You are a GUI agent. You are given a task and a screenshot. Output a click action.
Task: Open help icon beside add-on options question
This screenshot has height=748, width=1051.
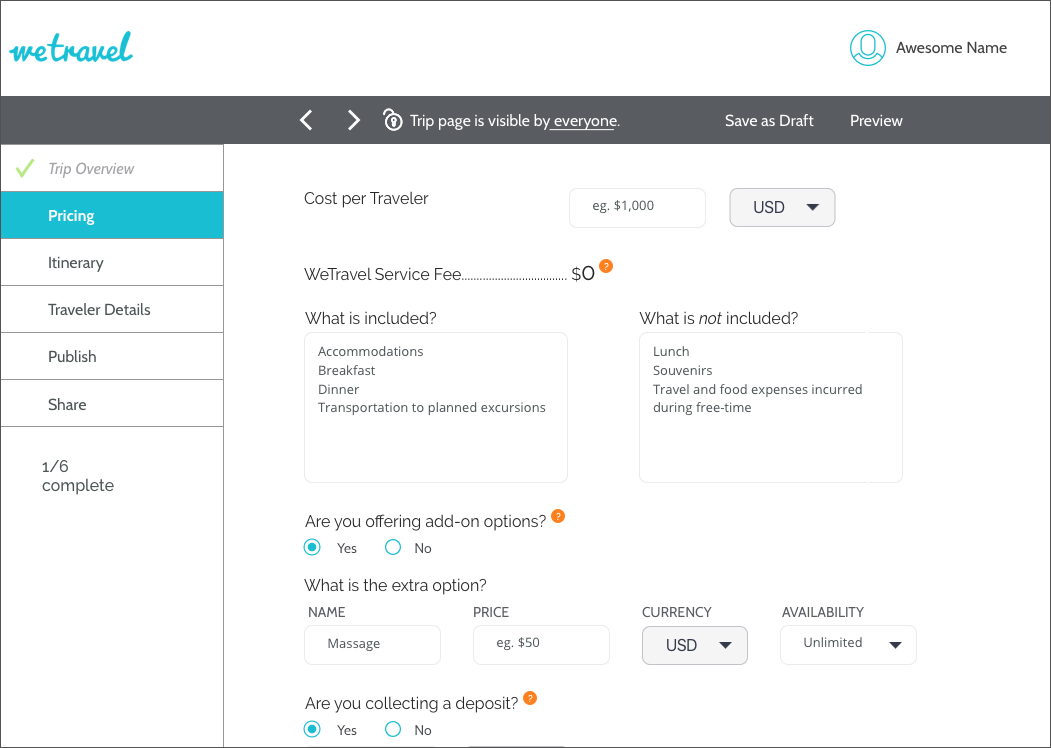pyautogui.click(x=558, y=516)
